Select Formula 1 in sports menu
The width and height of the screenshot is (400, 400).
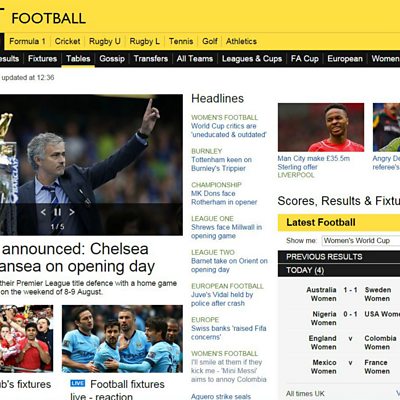[x=27, y=41]
